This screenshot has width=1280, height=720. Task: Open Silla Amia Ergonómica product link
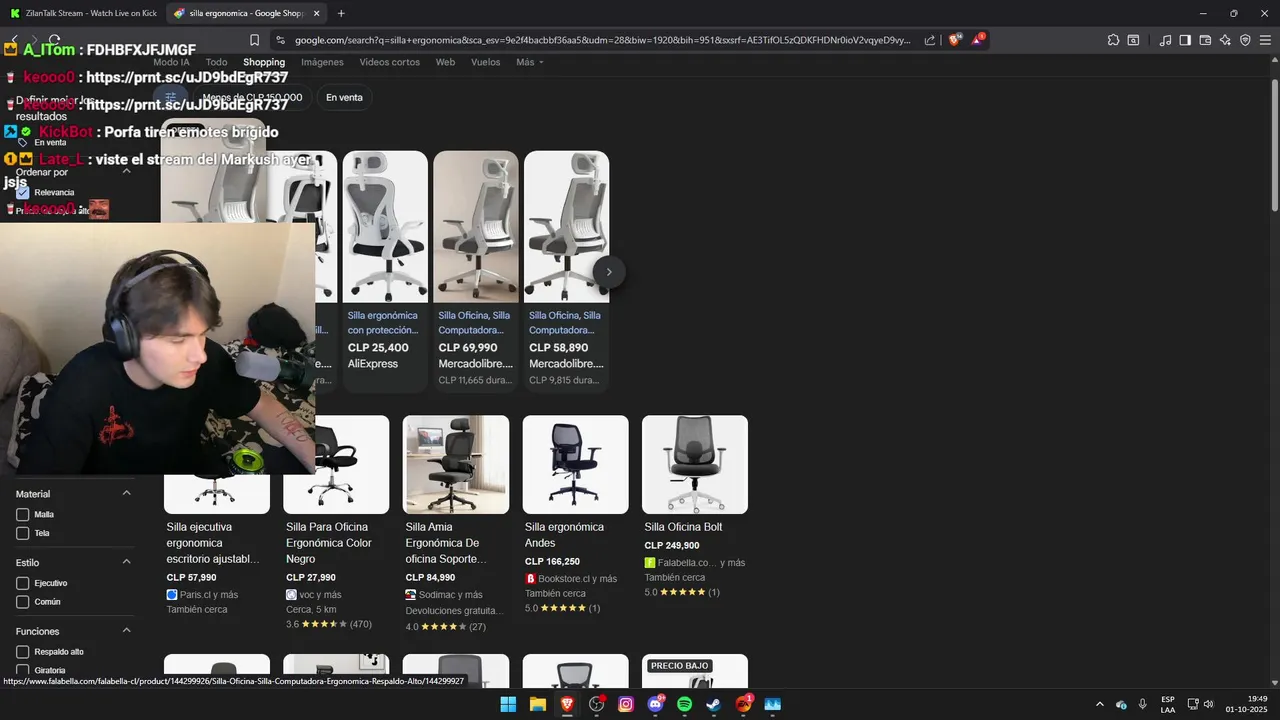446,543
